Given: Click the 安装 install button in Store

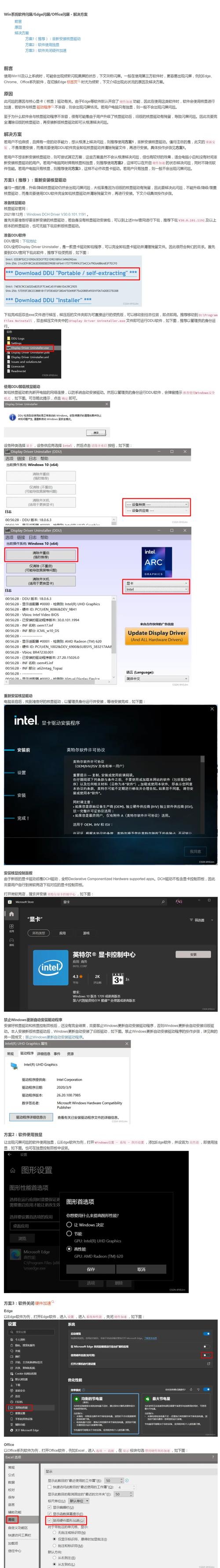Looking at the screenshot, I should pos(193,954).
